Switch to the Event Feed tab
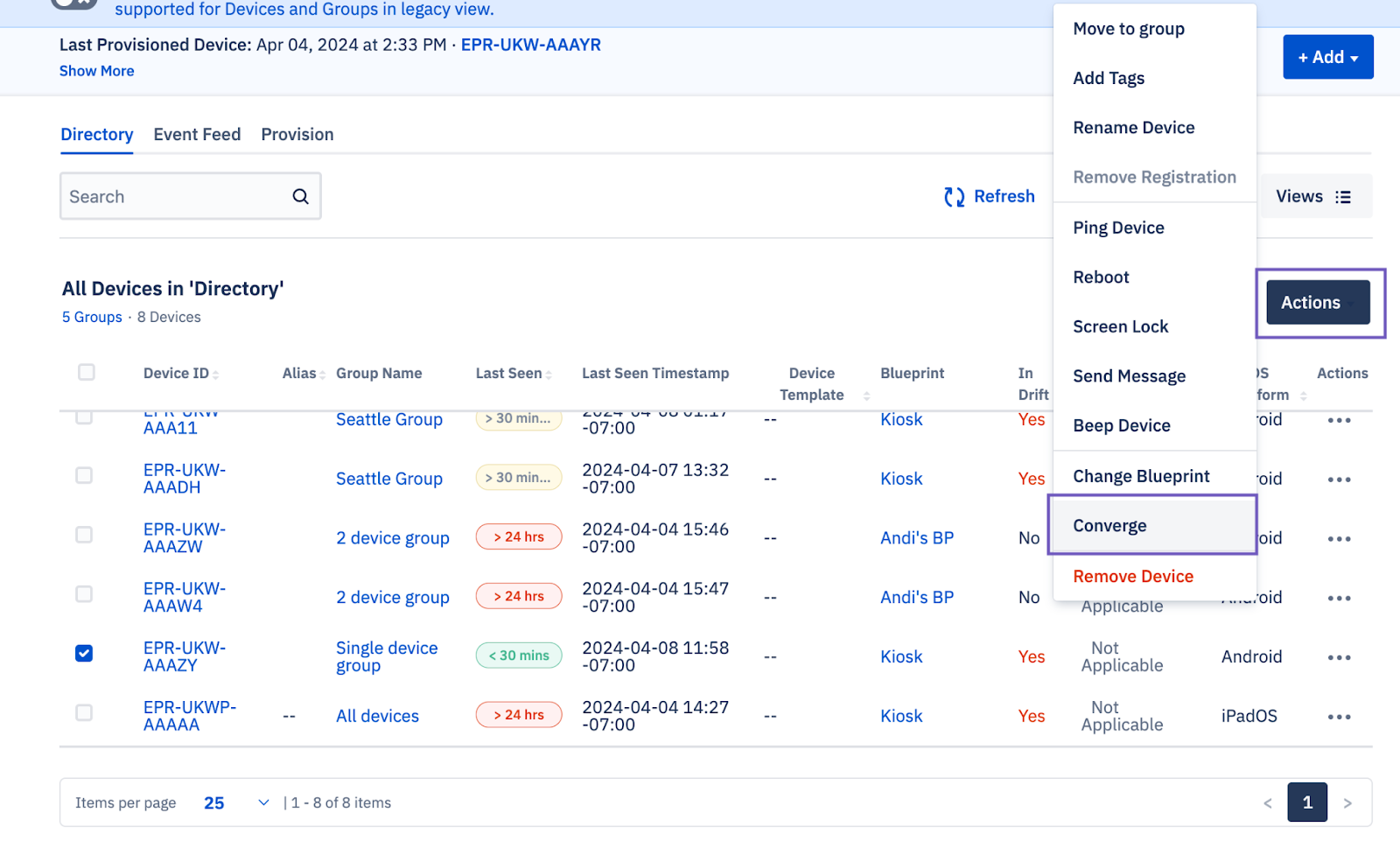The image size is (1400, 848). tap(197, 135)
